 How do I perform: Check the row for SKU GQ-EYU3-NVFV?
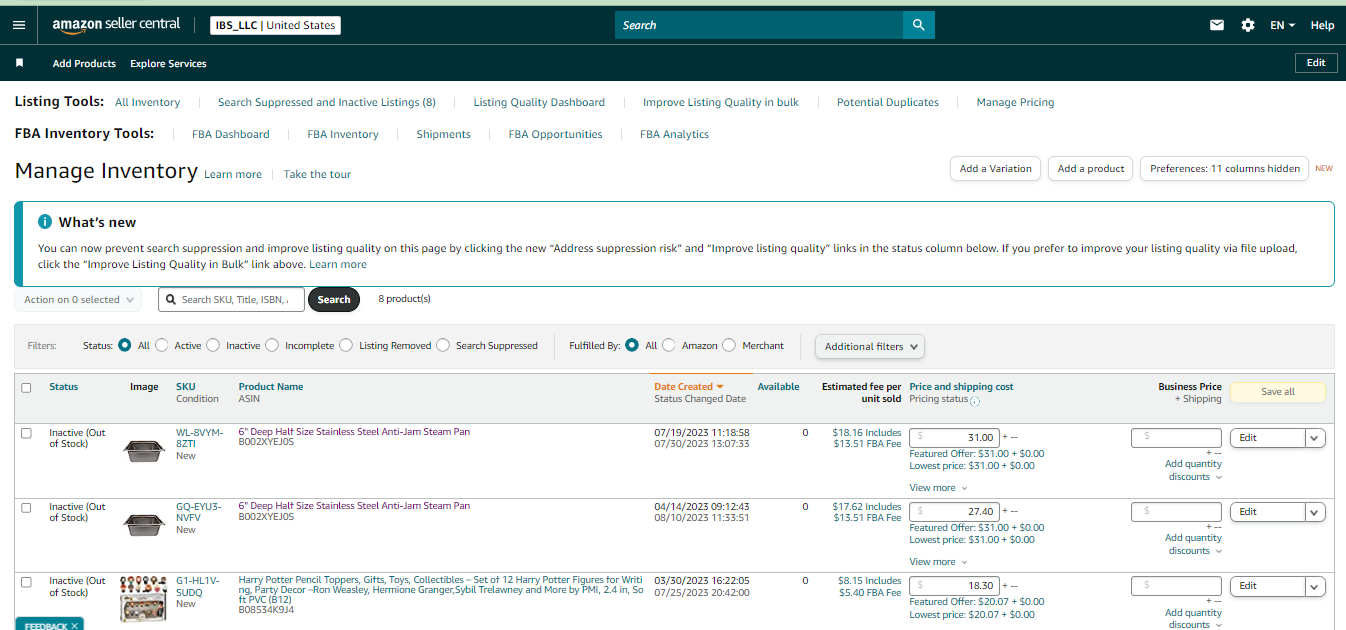[x=26, y=507]
